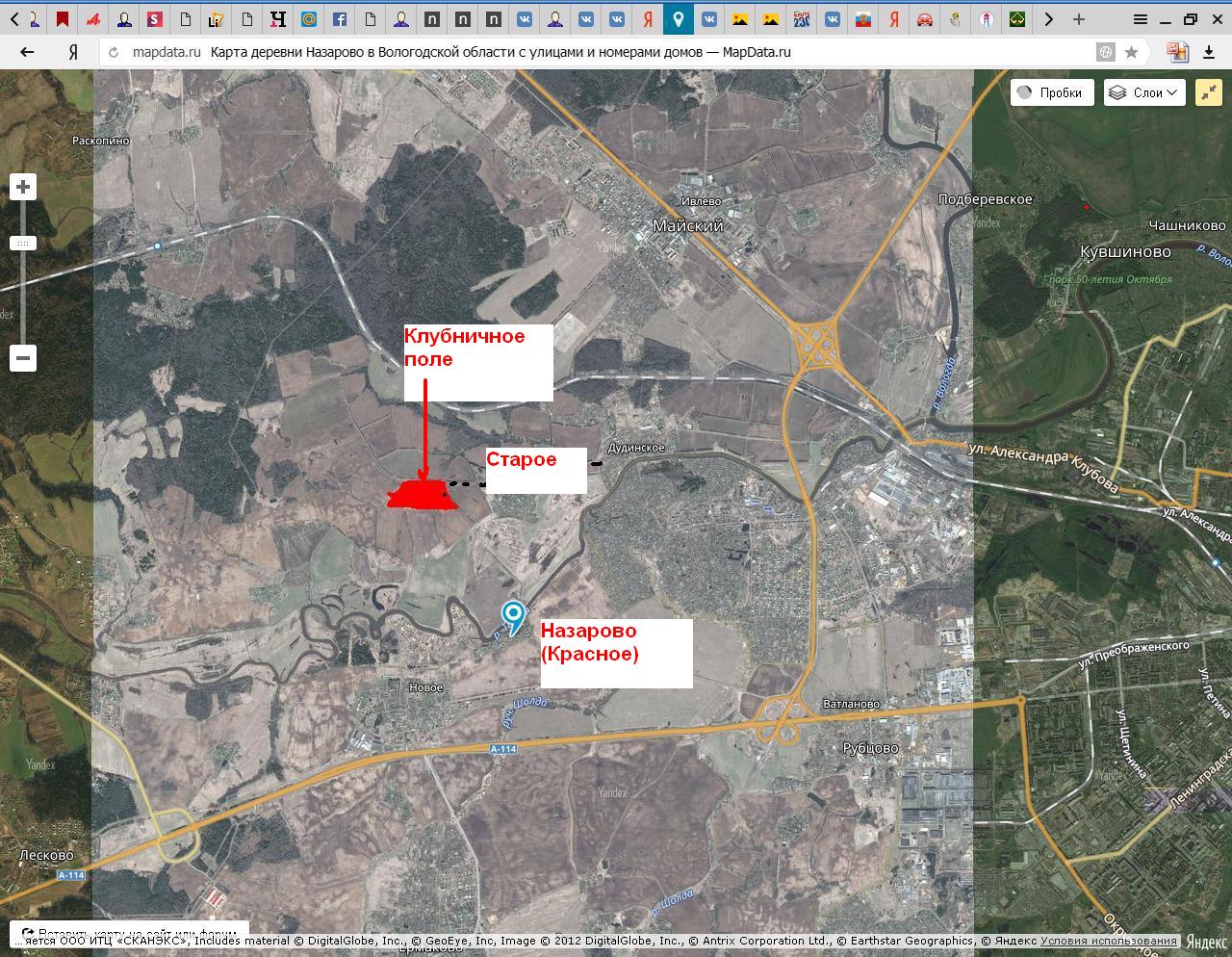
Task: Click the blue location pin near Назарово
Action: tap(514, 614)
